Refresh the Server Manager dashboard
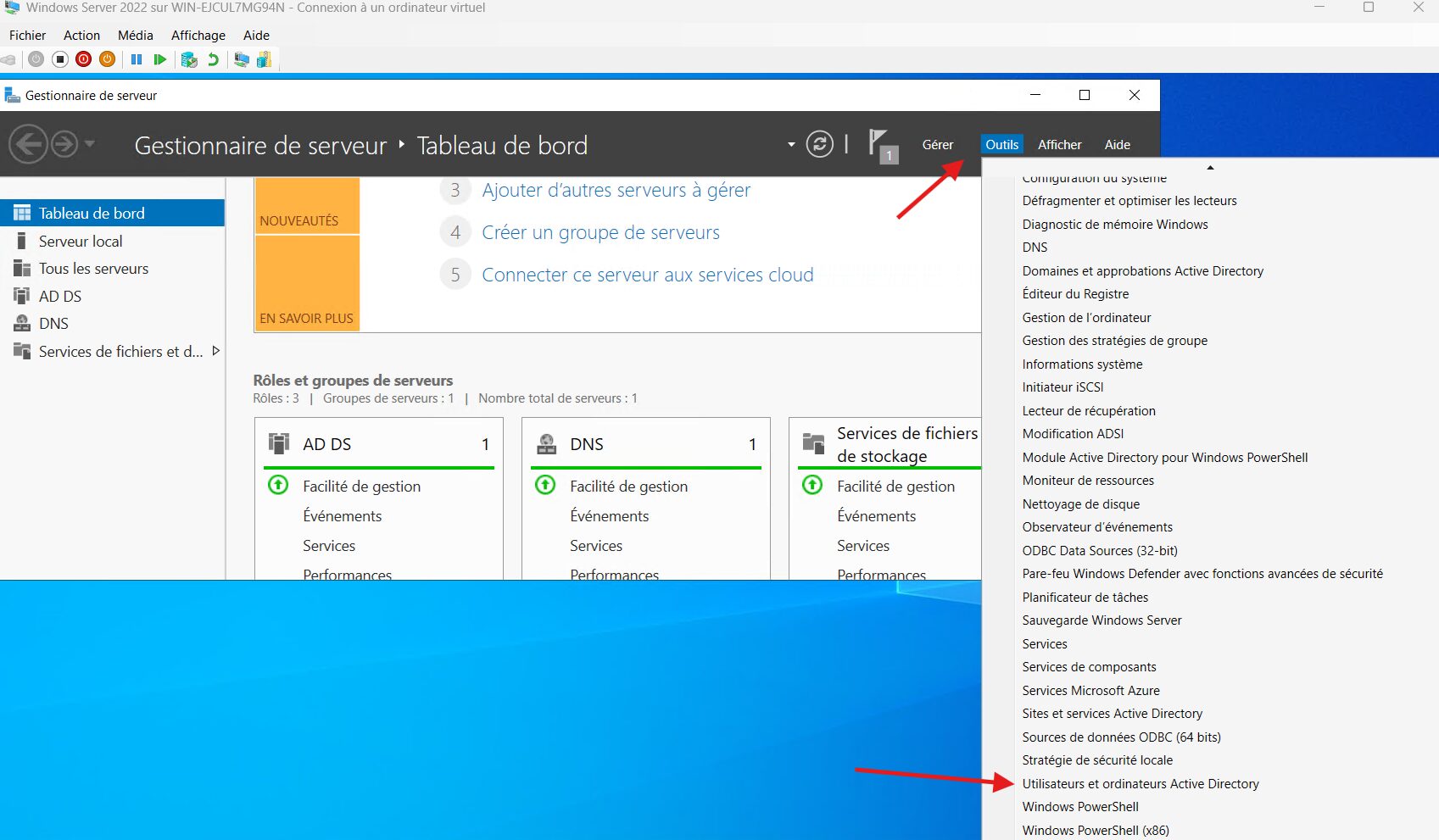 tap(819, 144)
